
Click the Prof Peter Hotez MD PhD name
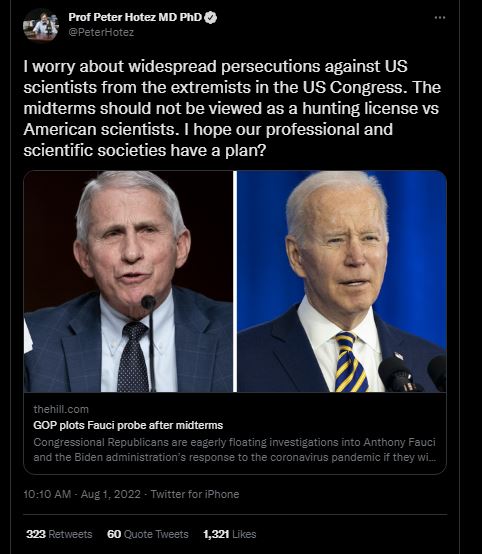135,17
